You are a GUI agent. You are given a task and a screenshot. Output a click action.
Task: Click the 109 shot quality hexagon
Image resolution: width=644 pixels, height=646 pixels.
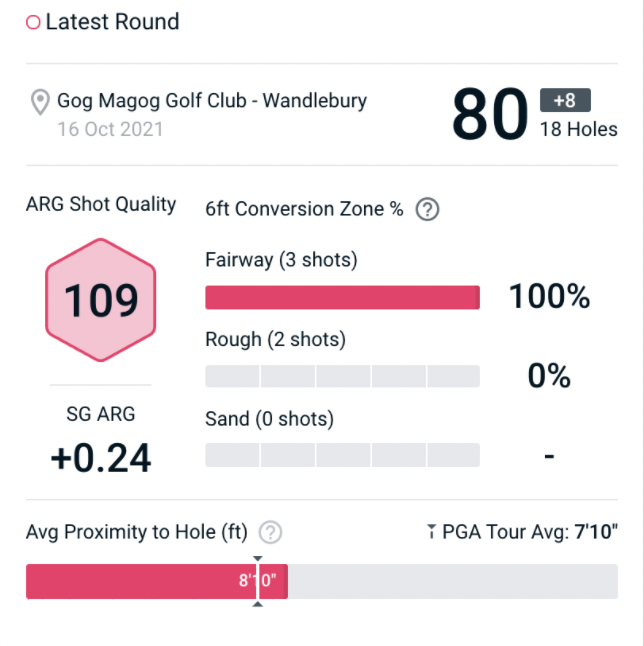tap(101, 299)
